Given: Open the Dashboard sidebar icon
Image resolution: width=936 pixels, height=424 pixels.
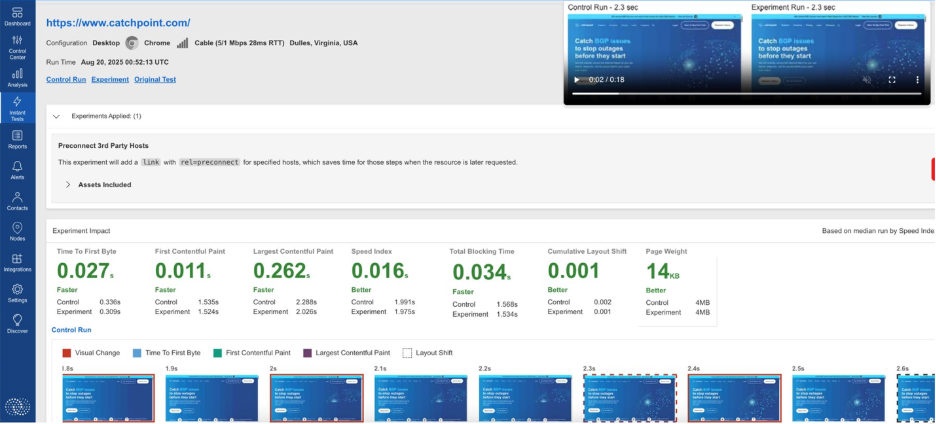Looking at the screenshot, I should point(17,13).
